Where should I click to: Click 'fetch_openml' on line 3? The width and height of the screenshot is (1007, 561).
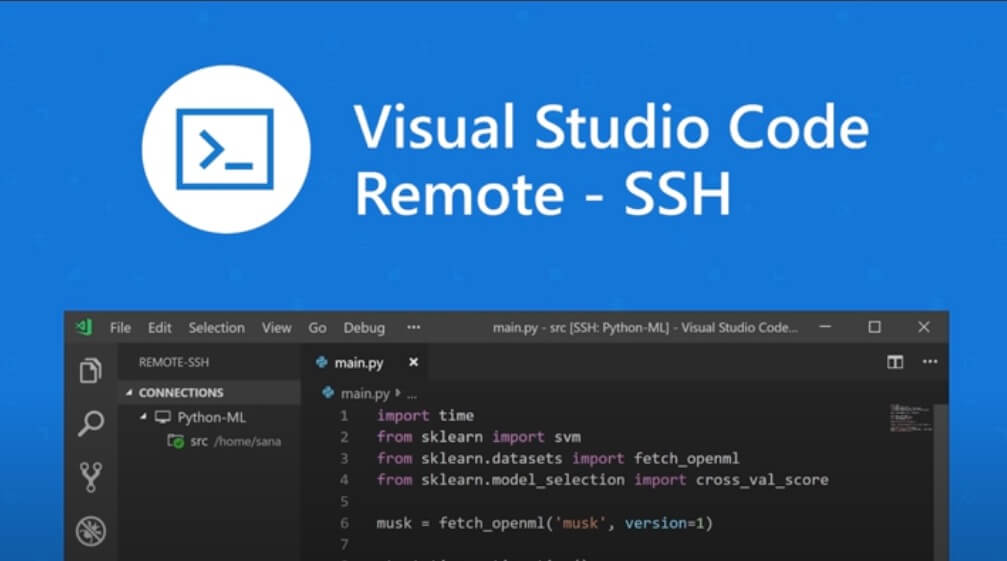pyautogui.click(x=686, y=459)
